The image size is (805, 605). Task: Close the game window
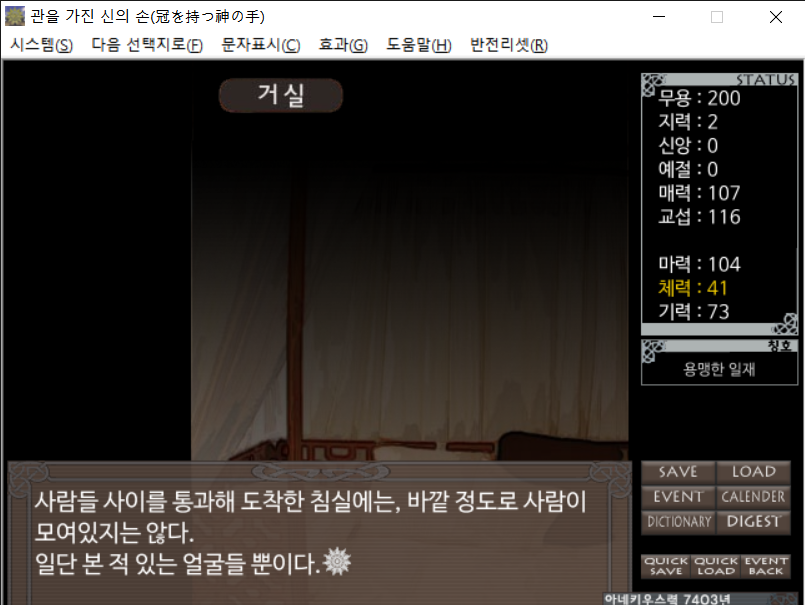pyautogui.click(x=776, y=16)
